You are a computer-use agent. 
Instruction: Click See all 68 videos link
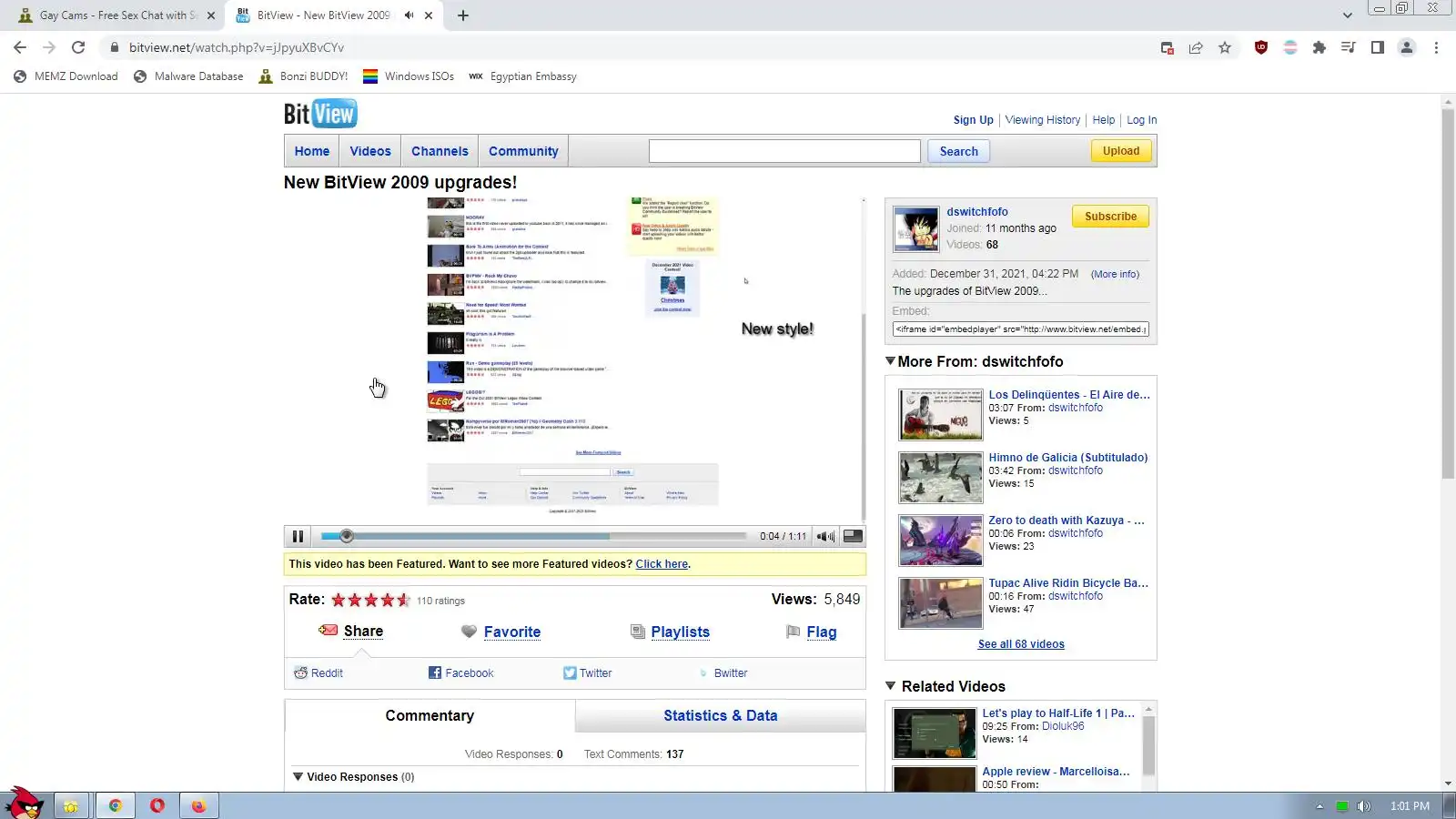coord(1021,644)
